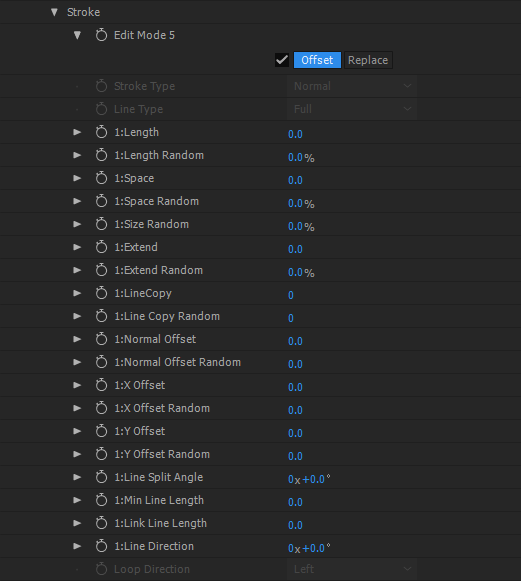Toggle the Edit Mode 5 stopwatch icon
The image size is (521, 581).
pyautogui.click(x=101, y=35)
